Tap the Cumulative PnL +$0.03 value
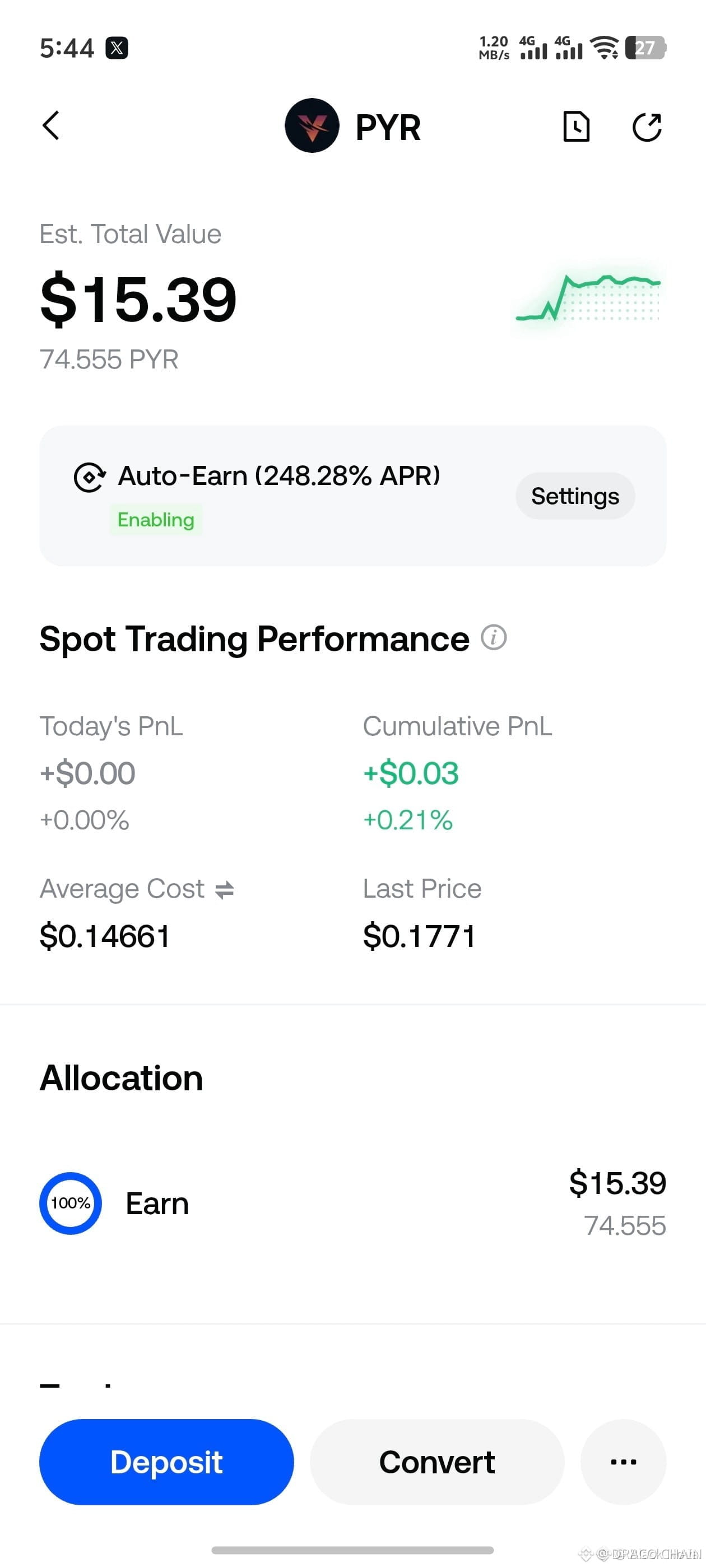The image size is (706, 1568). [x=411, y=773]
